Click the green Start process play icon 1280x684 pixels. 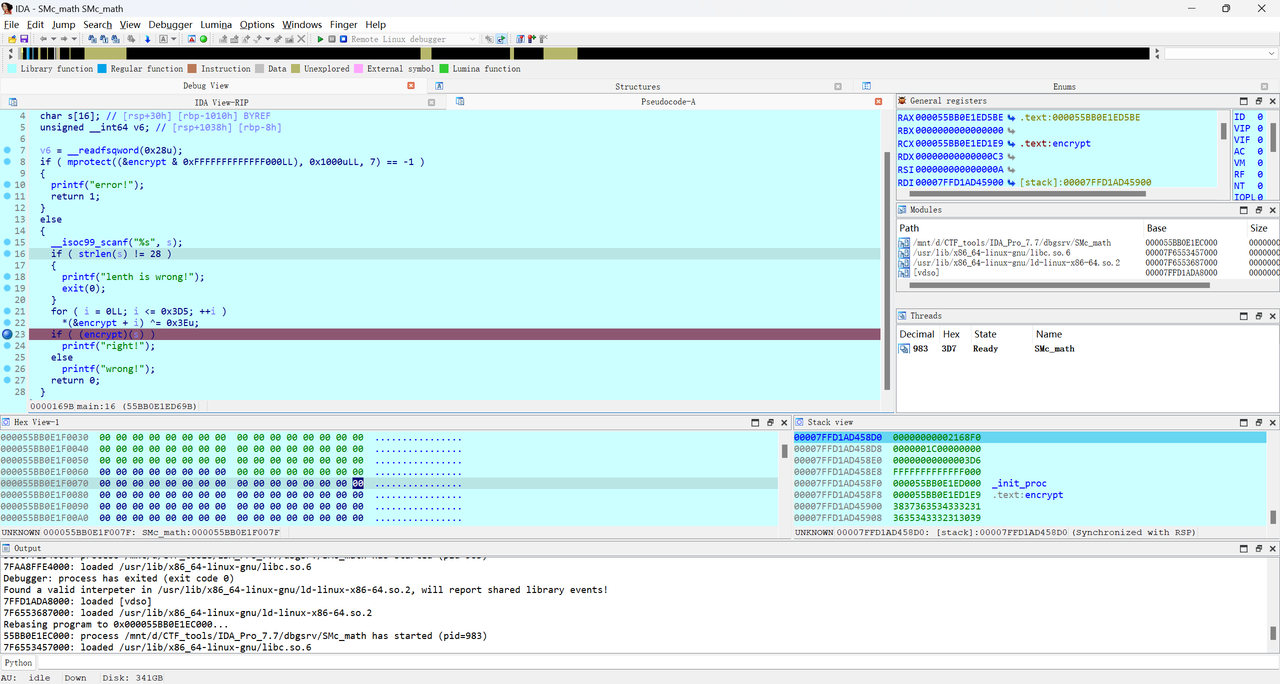click(320, 39)
